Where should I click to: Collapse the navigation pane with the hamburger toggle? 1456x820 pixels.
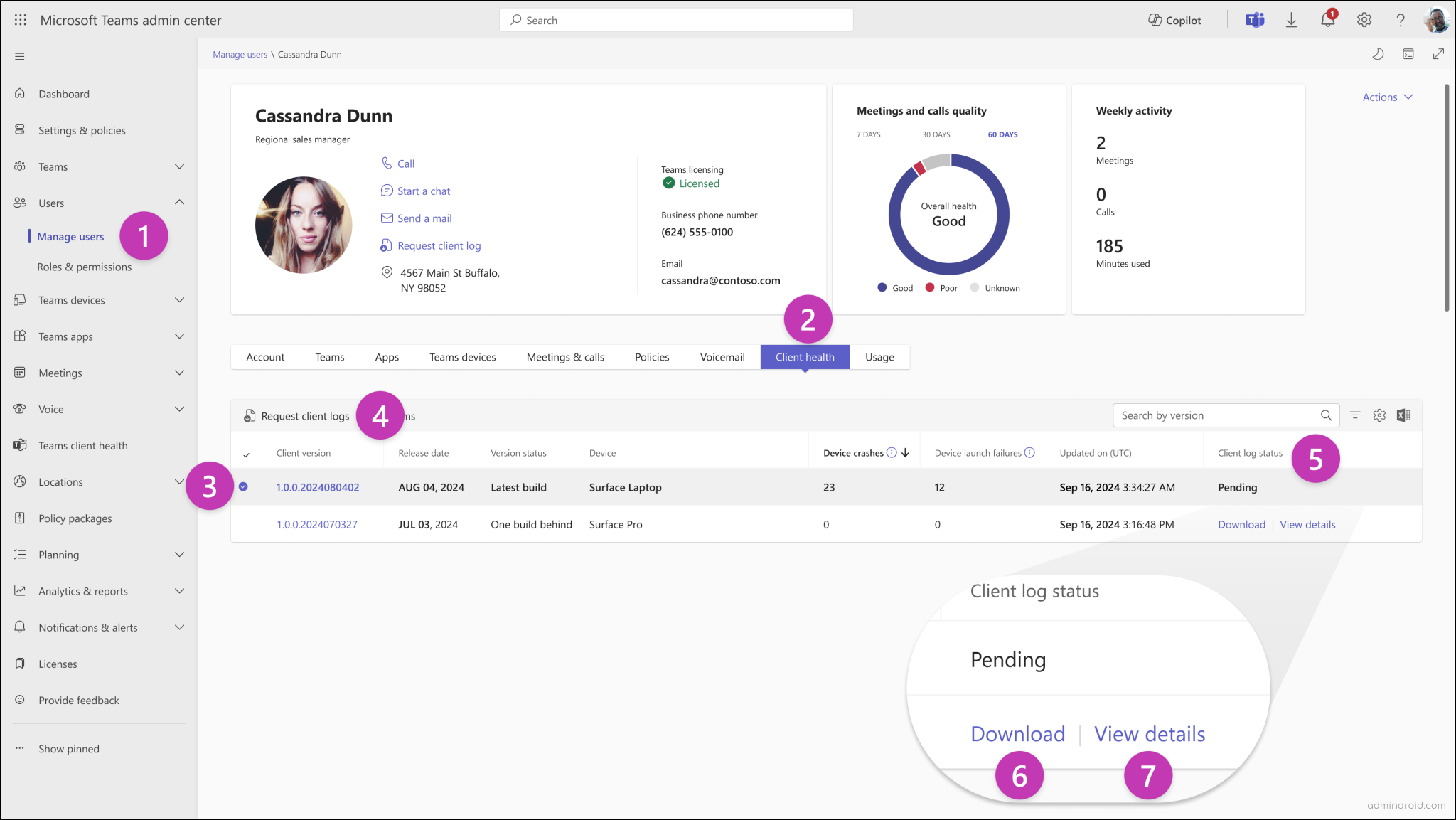20,54
